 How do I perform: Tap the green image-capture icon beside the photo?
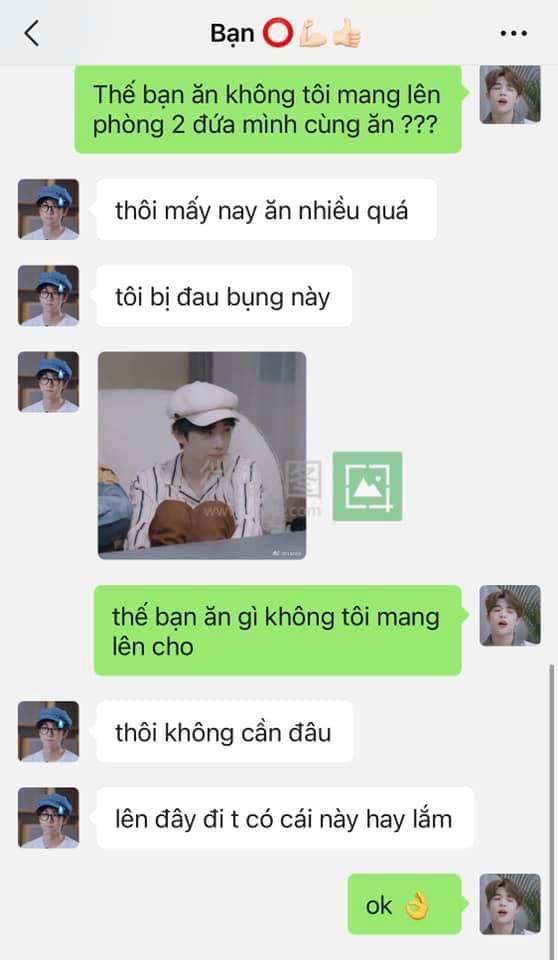(x=368, y=486)
